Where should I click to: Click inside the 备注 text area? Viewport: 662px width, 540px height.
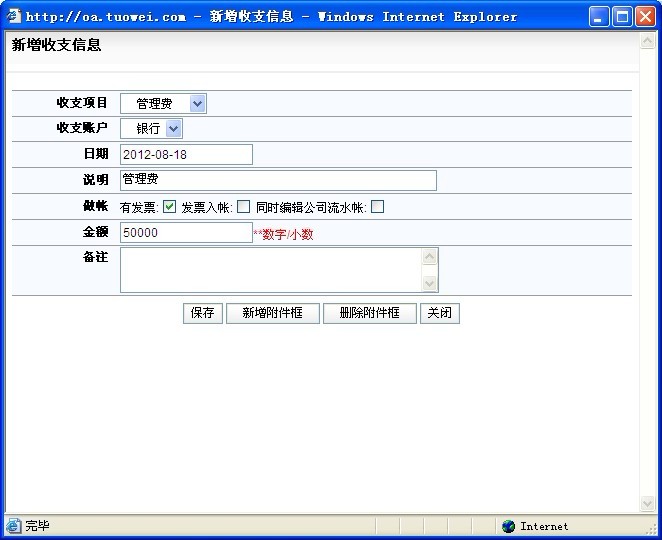pyautogui.click(x=270, y=270)
